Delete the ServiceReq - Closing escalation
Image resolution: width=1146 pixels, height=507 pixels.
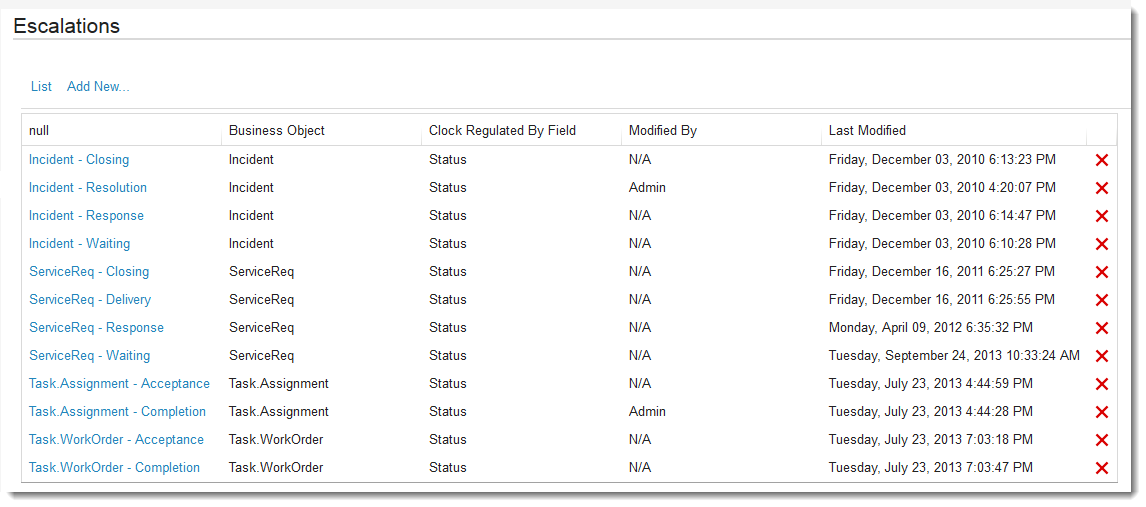coord(1102,272)
